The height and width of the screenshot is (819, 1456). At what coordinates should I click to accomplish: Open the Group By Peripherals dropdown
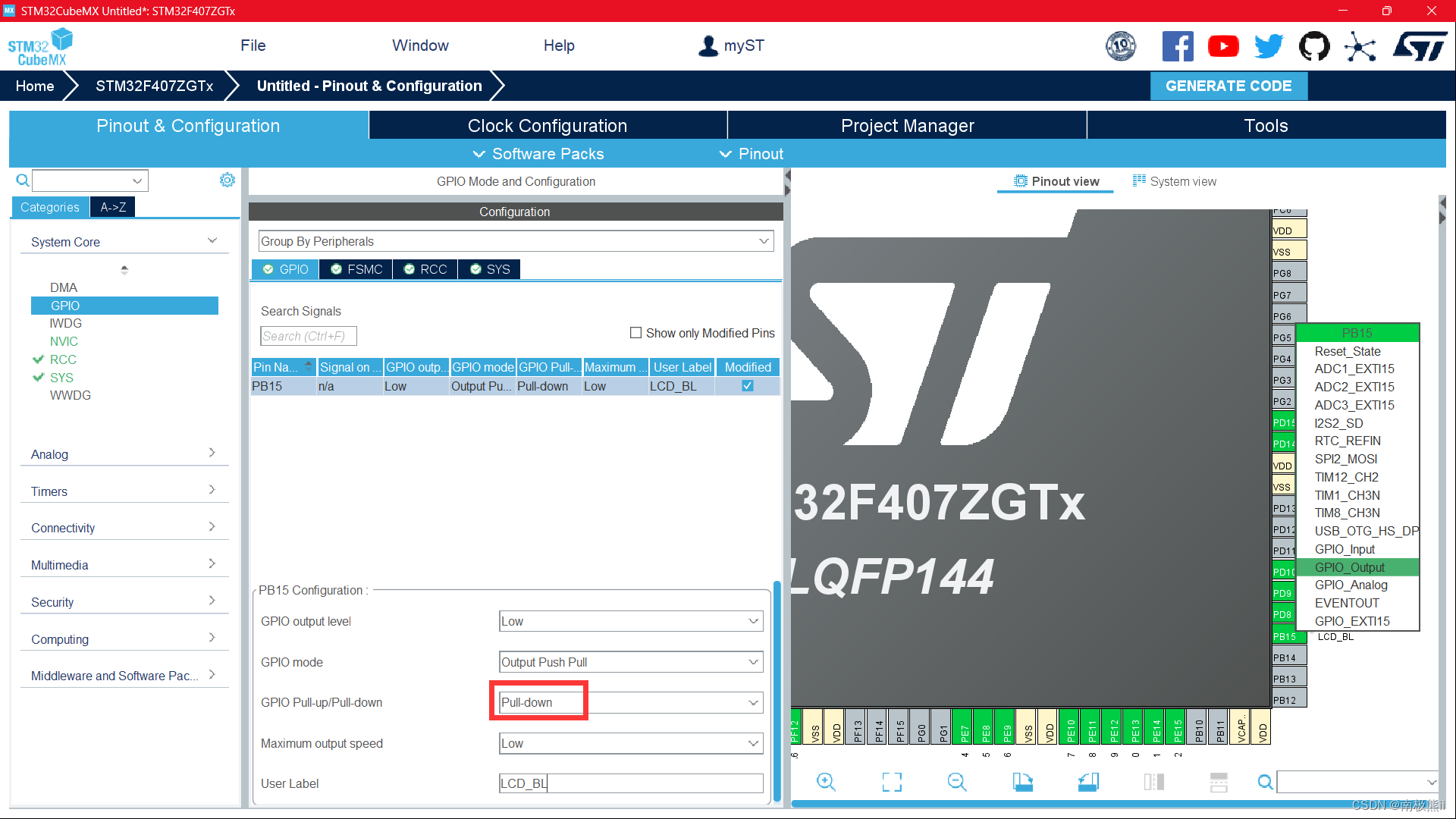pos(763,240)
